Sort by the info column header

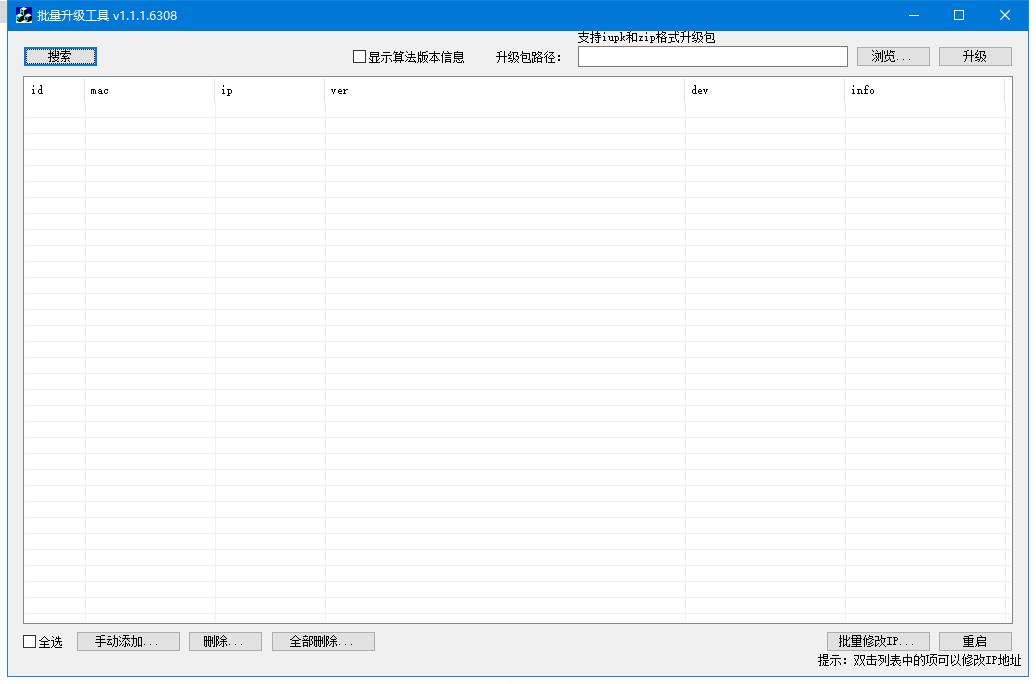pos(925,91)
